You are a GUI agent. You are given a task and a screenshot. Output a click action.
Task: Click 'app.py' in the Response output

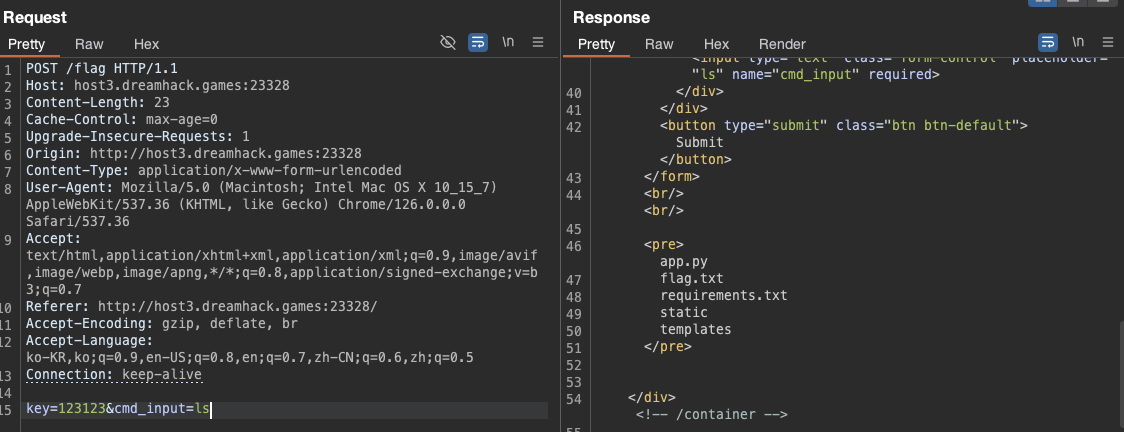click(684, 261)
